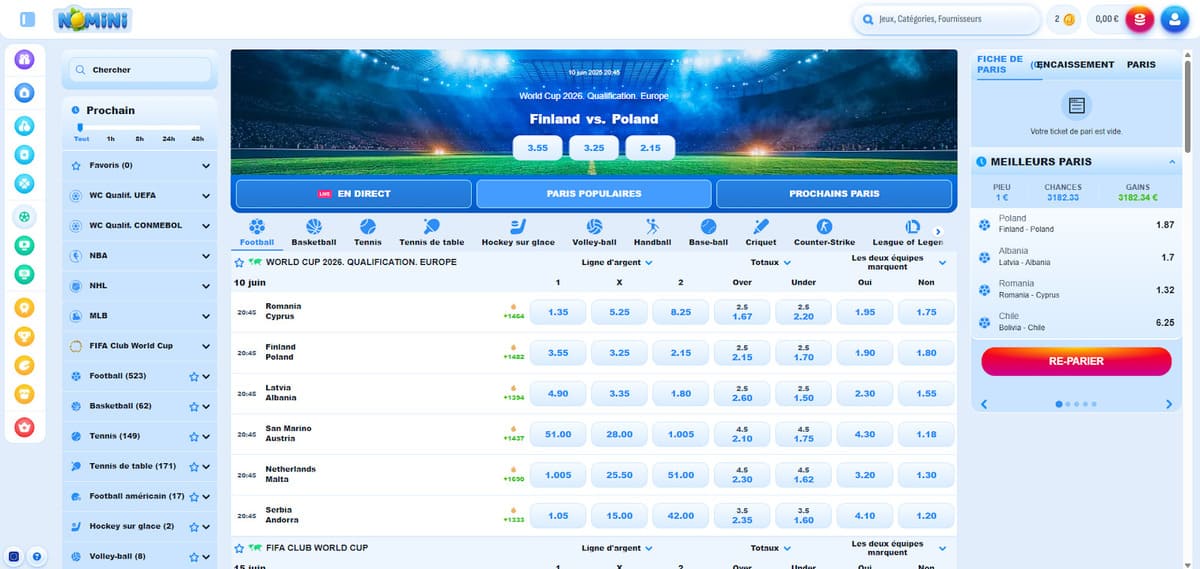Collapse the Meilleurs Paris panel

pos(1171,162)
